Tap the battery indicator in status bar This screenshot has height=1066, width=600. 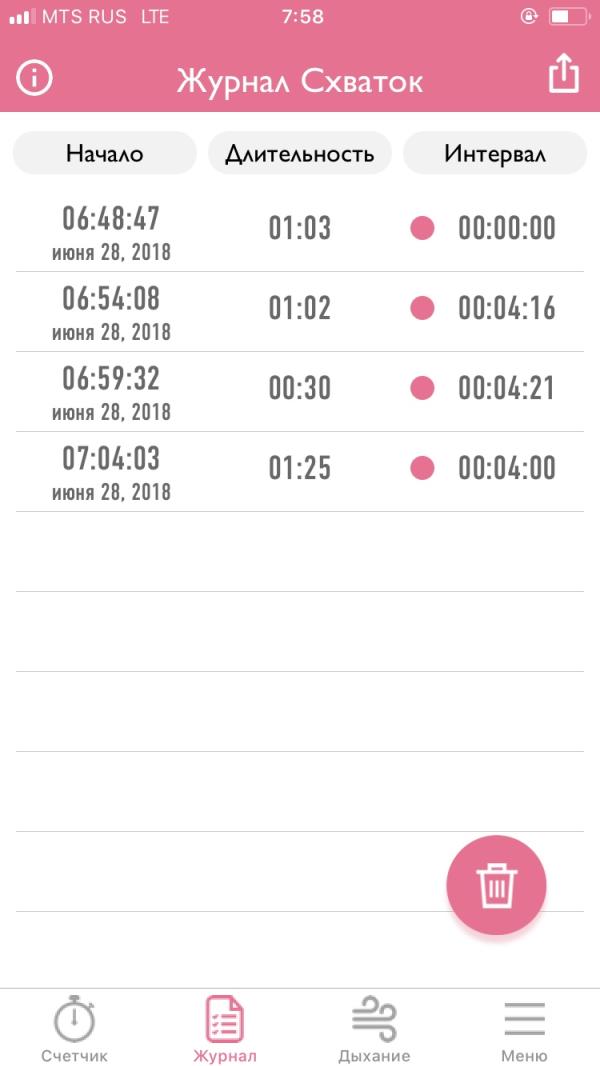(568, 17)
